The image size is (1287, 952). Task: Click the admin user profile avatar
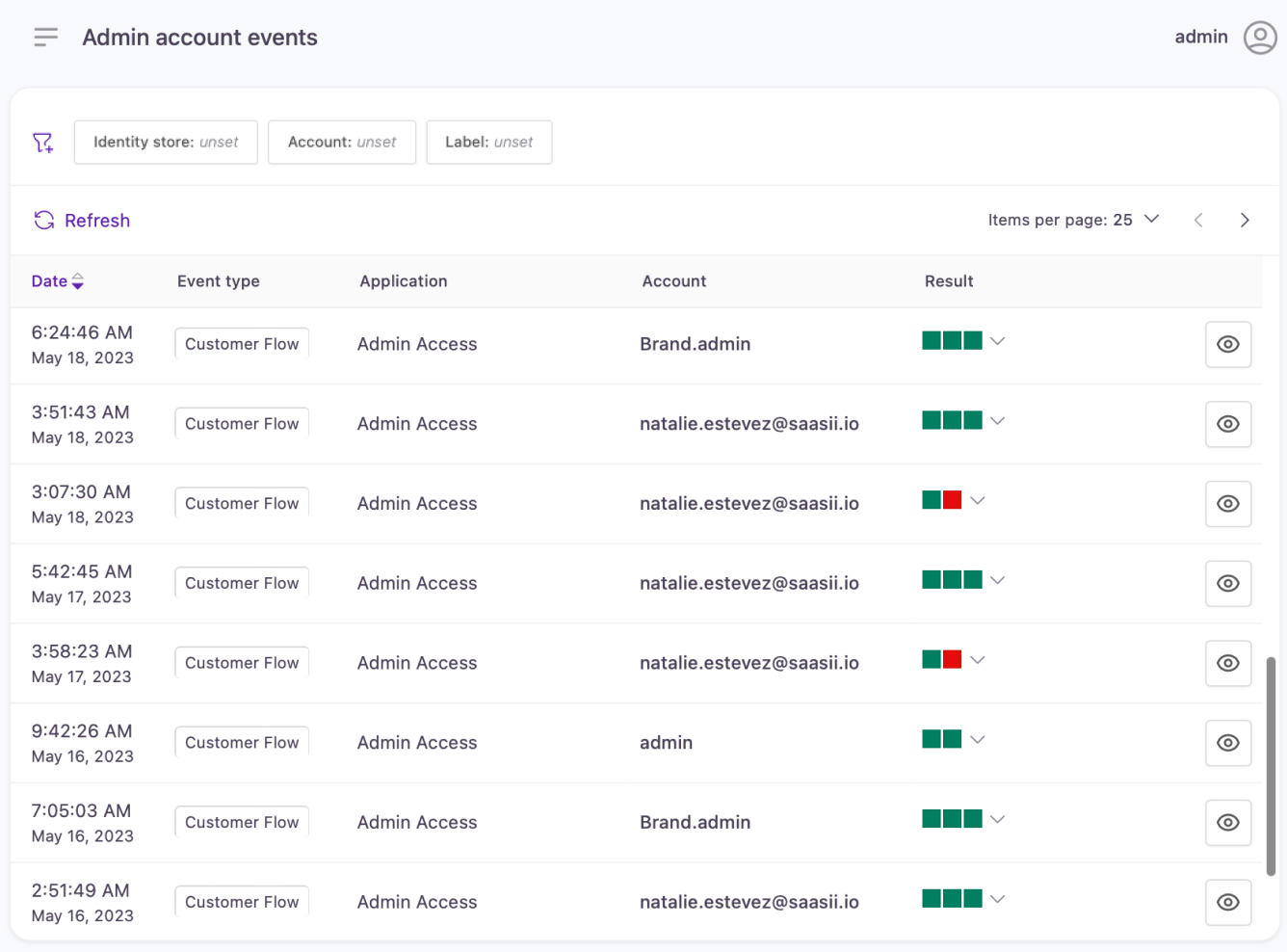(x=1259, y=38)
